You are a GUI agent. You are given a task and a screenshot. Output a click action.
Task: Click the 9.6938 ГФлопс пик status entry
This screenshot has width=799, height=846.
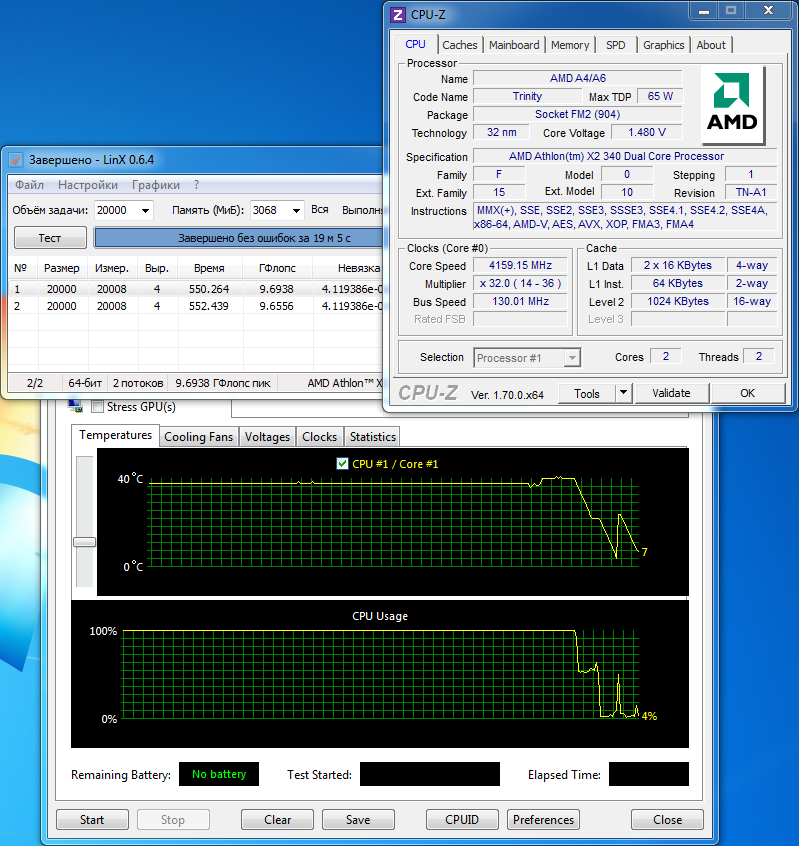(x=223, y=383)
